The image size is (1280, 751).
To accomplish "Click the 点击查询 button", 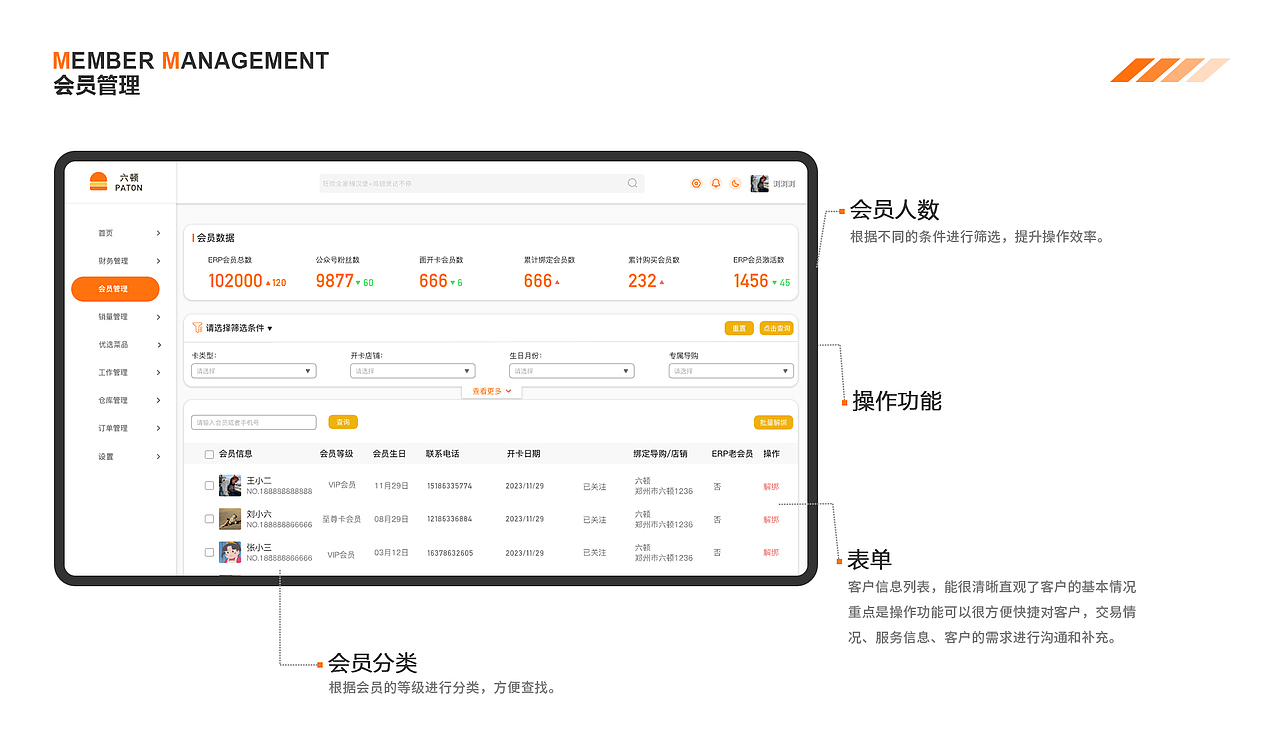I will click(x=776, y=328).
